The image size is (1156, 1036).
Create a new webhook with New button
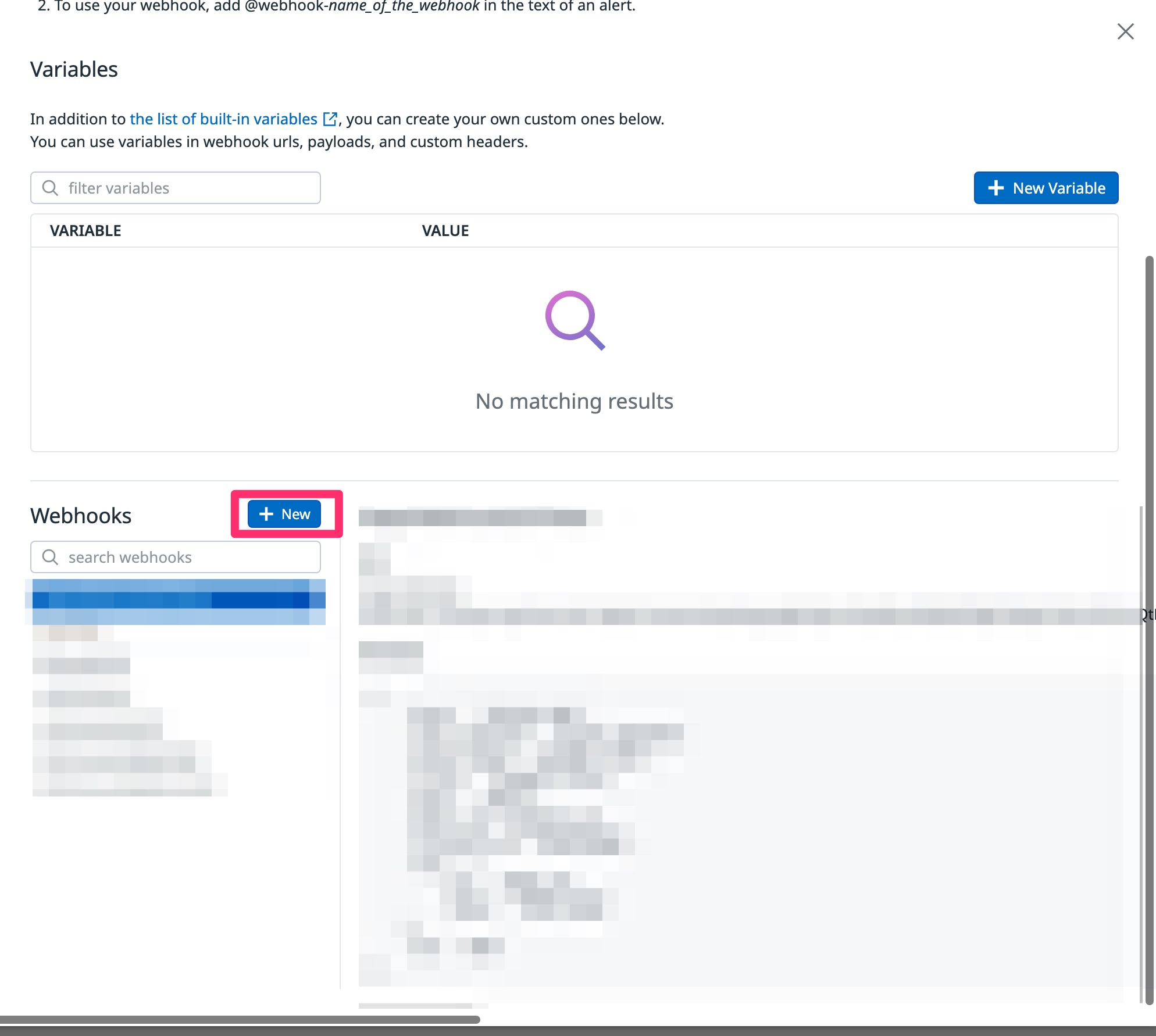click(284, 514)
